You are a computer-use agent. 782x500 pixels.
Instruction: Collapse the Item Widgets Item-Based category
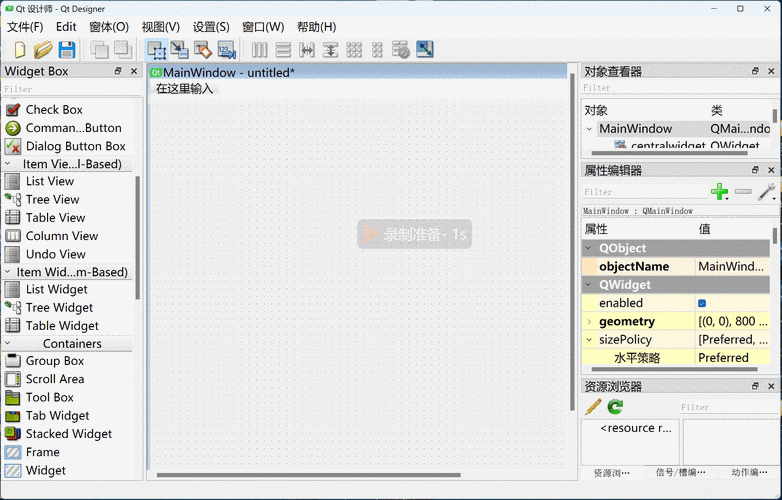[x=8, y=272]
